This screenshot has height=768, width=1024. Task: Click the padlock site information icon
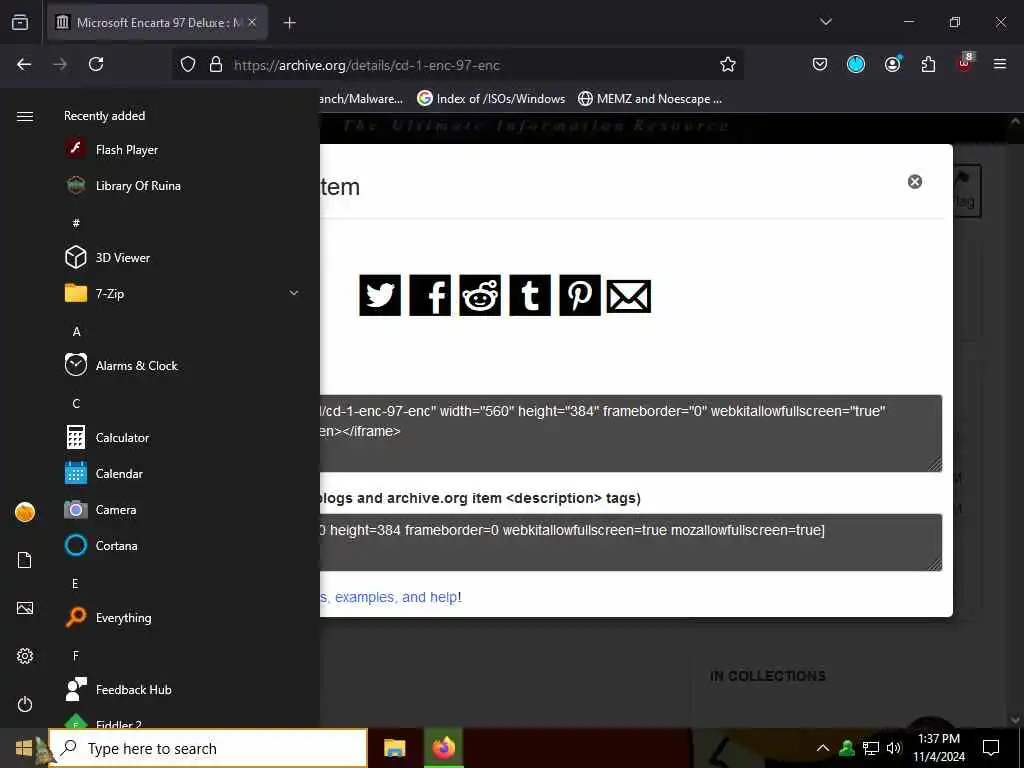(216, 64)
